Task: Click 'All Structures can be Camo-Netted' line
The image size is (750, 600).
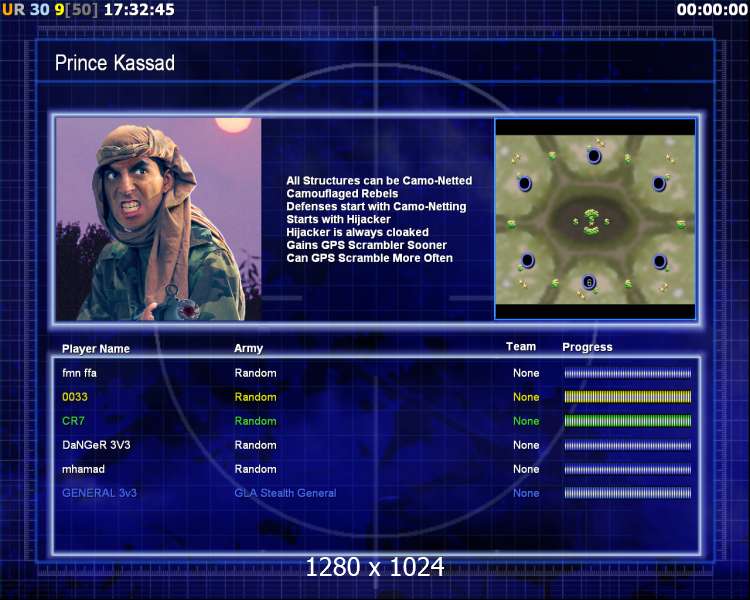Action: (x=379, y=180)
